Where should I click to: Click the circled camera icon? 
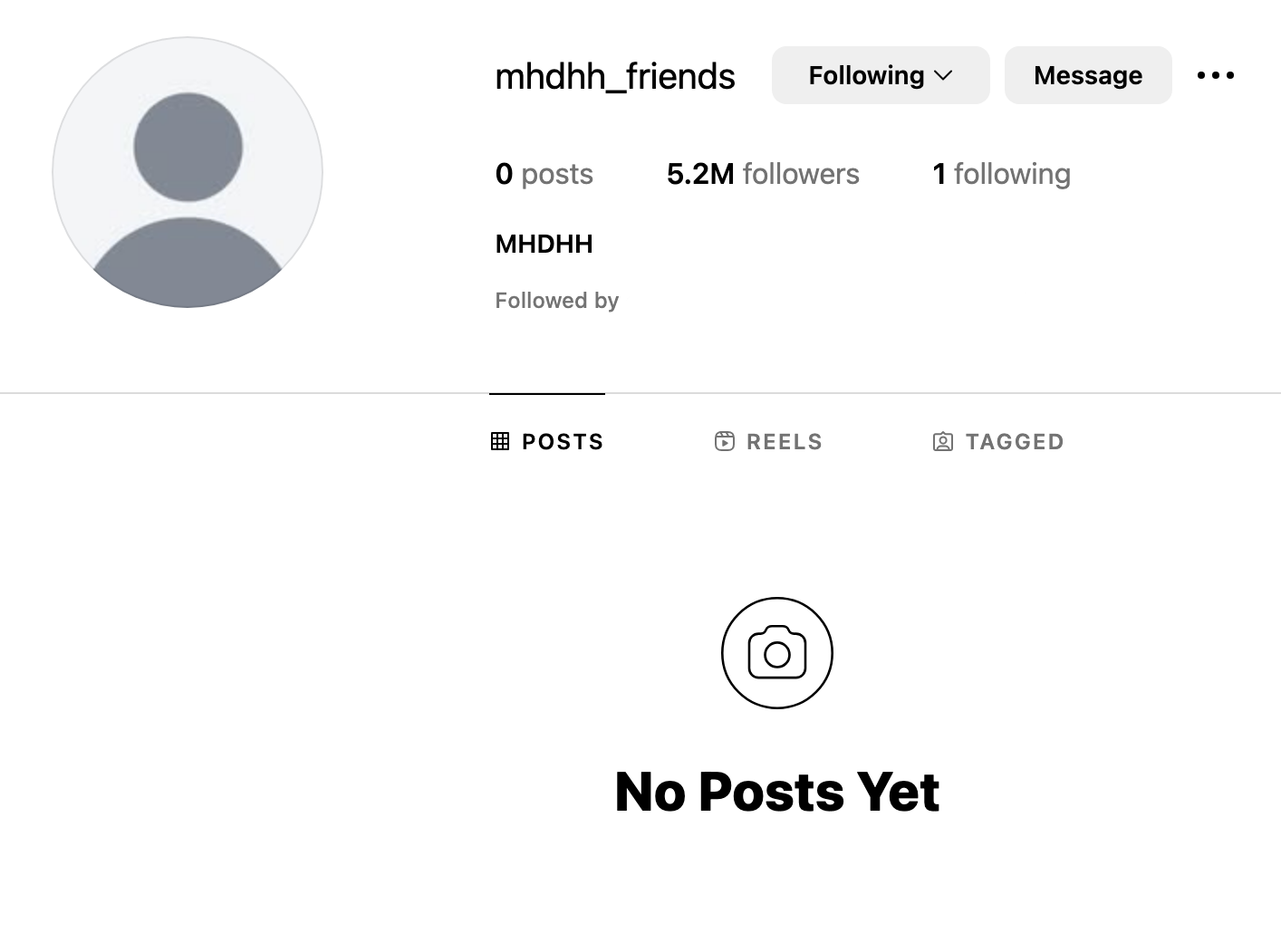pos(777,653)
